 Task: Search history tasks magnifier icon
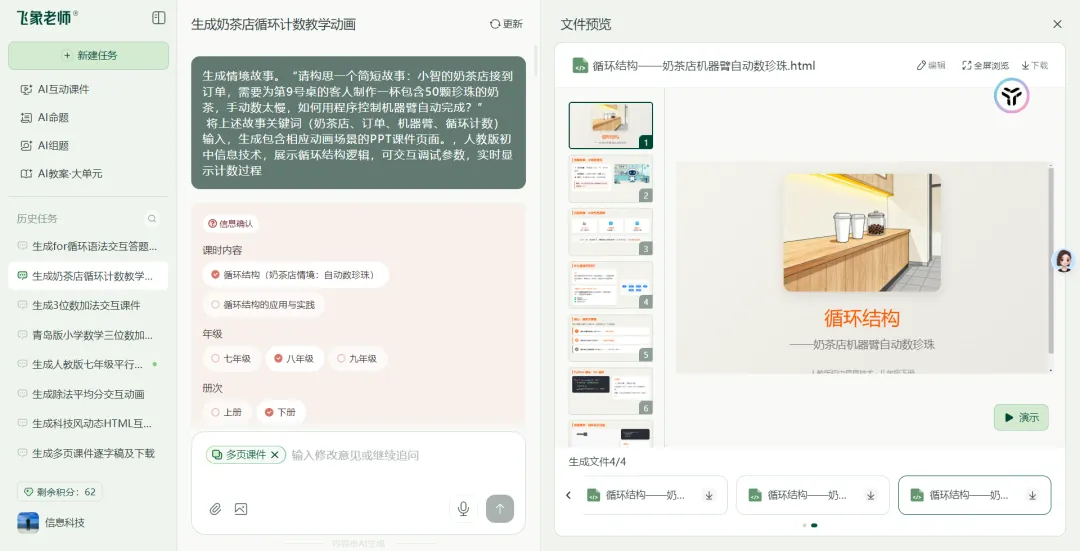[x=152, y=218]
